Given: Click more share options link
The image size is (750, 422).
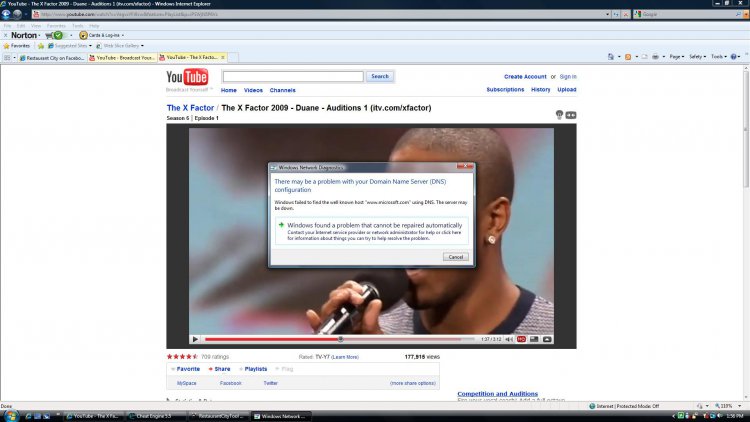Looking at the screenshot, I should pyautogui.click(x=412, y=383).
